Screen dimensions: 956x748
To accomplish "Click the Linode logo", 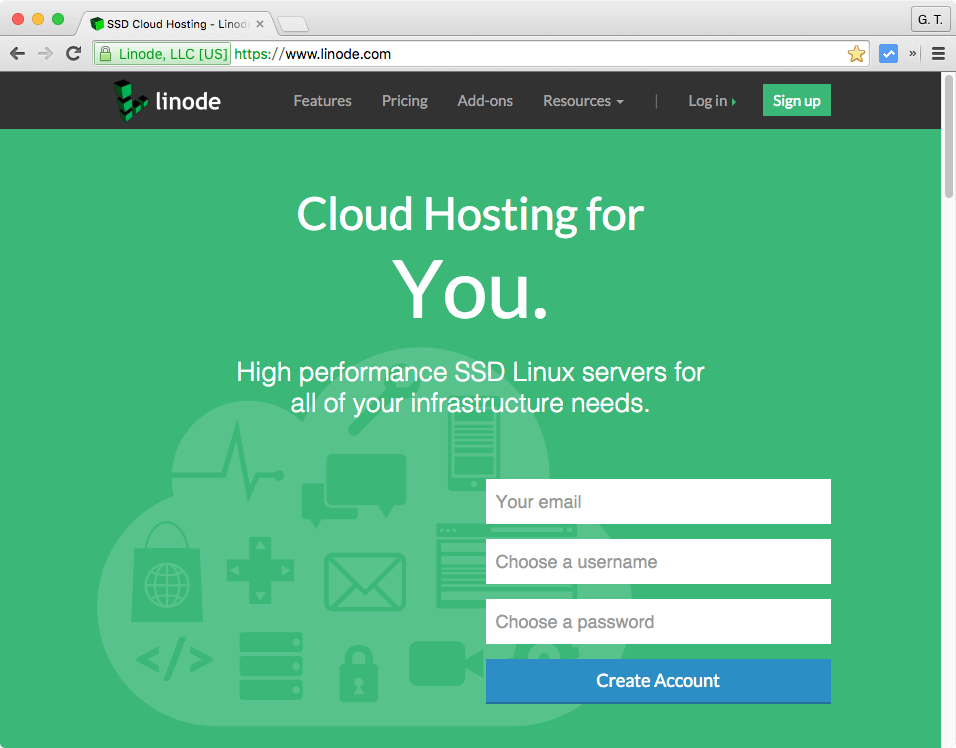I will coord(166,100).
